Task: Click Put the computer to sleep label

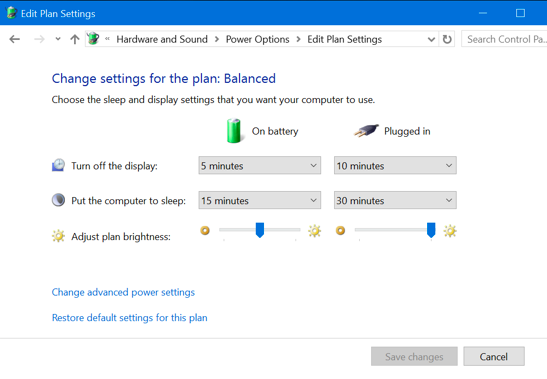Action: [128, 201]
